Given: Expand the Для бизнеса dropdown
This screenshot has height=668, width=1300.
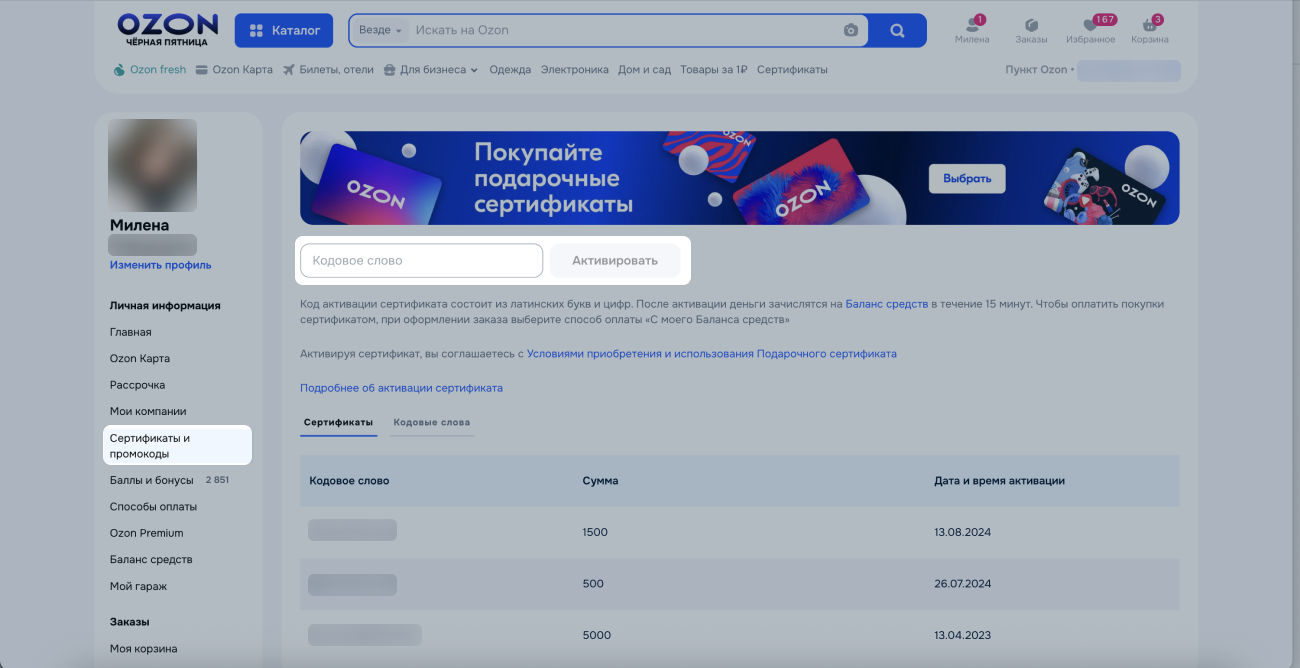Looking at the screenshot, I should click(x=438, y=70).
